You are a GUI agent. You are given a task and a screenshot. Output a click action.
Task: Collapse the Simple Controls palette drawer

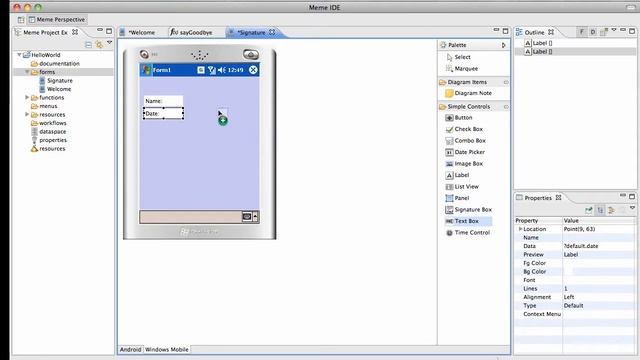506,107
